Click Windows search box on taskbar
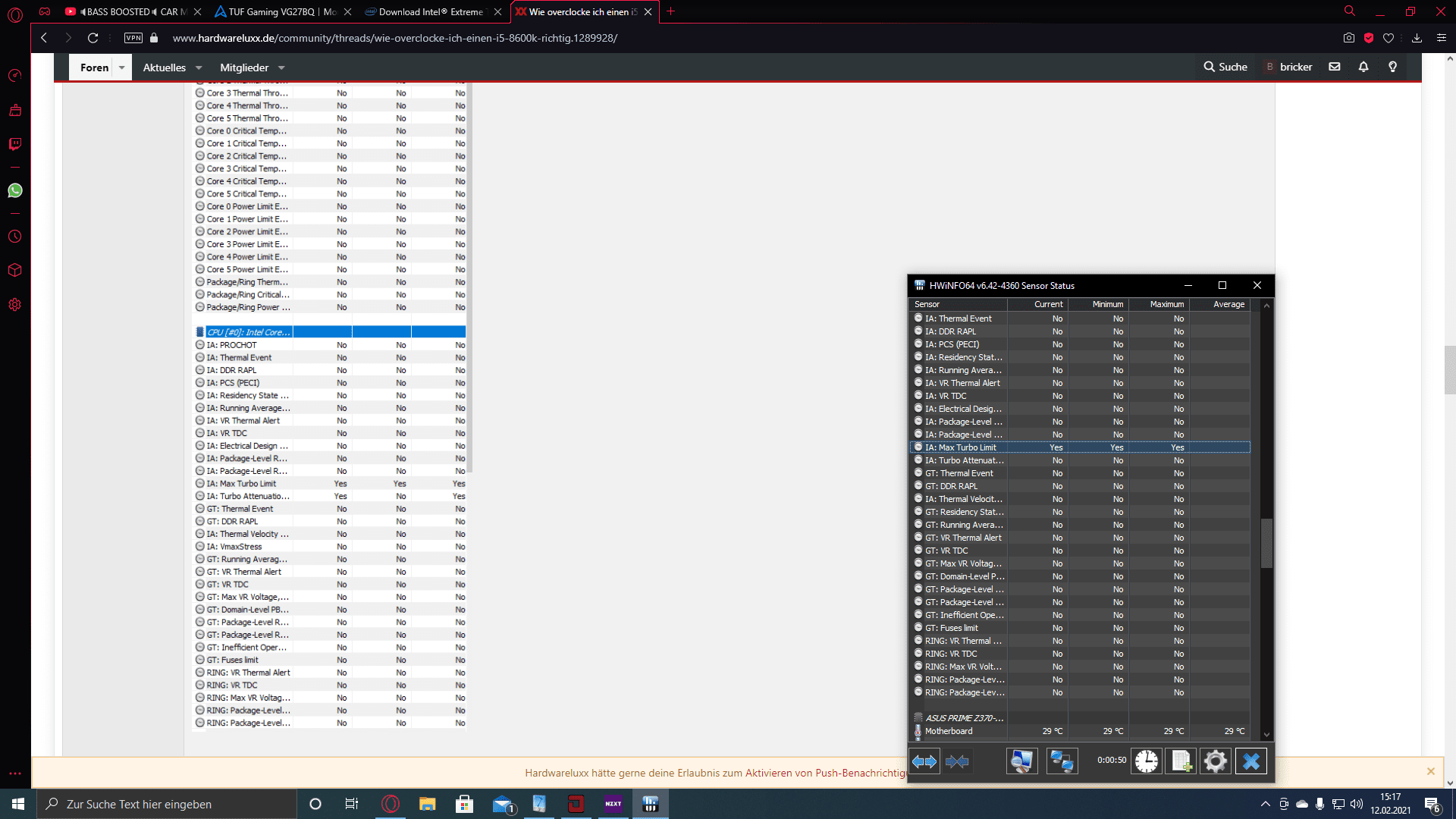This screenshot has height=819, width=1456. click(167, 804)
